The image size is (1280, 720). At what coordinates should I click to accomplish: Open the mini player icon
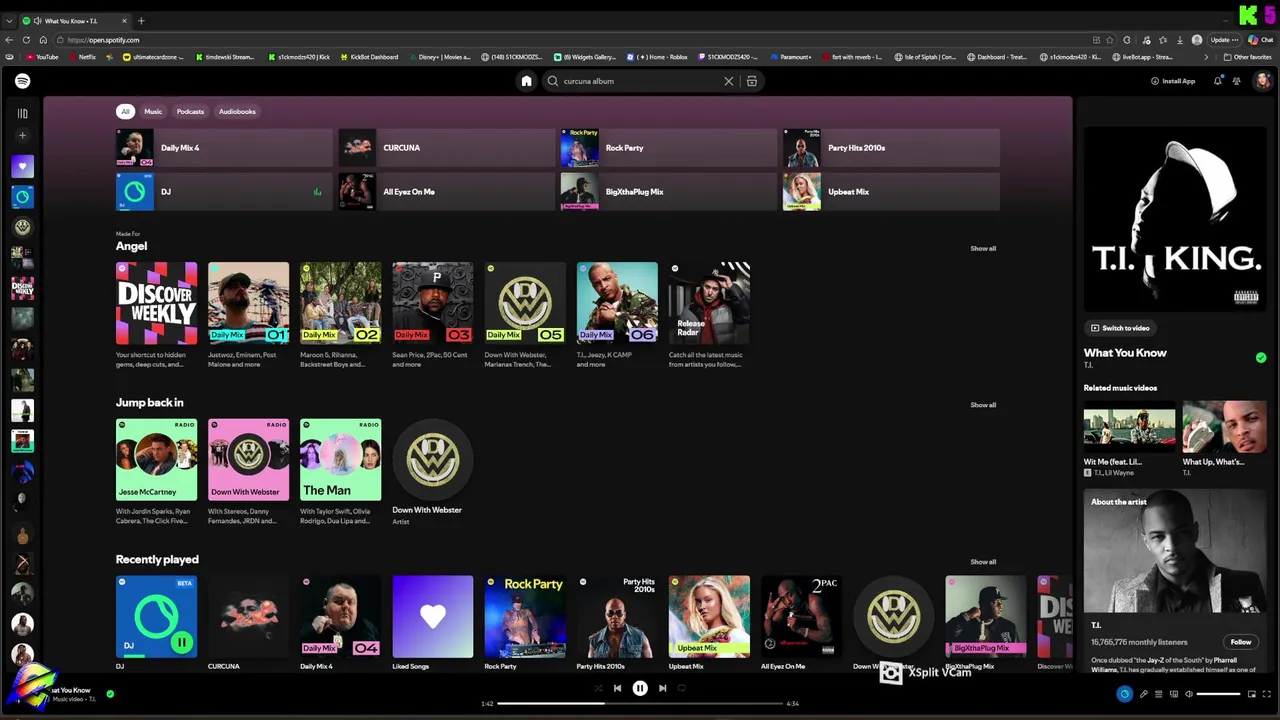click(x=1251, y=694)
